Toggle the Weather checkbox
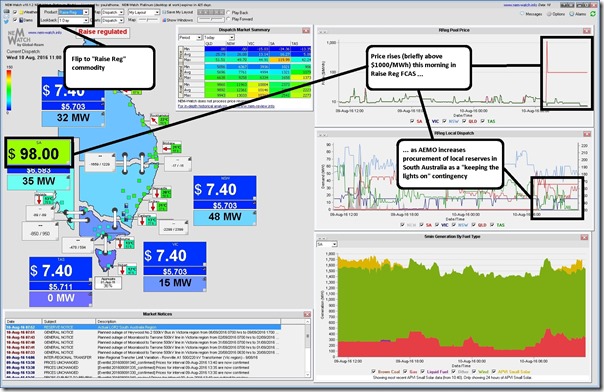 click(15, 12)
